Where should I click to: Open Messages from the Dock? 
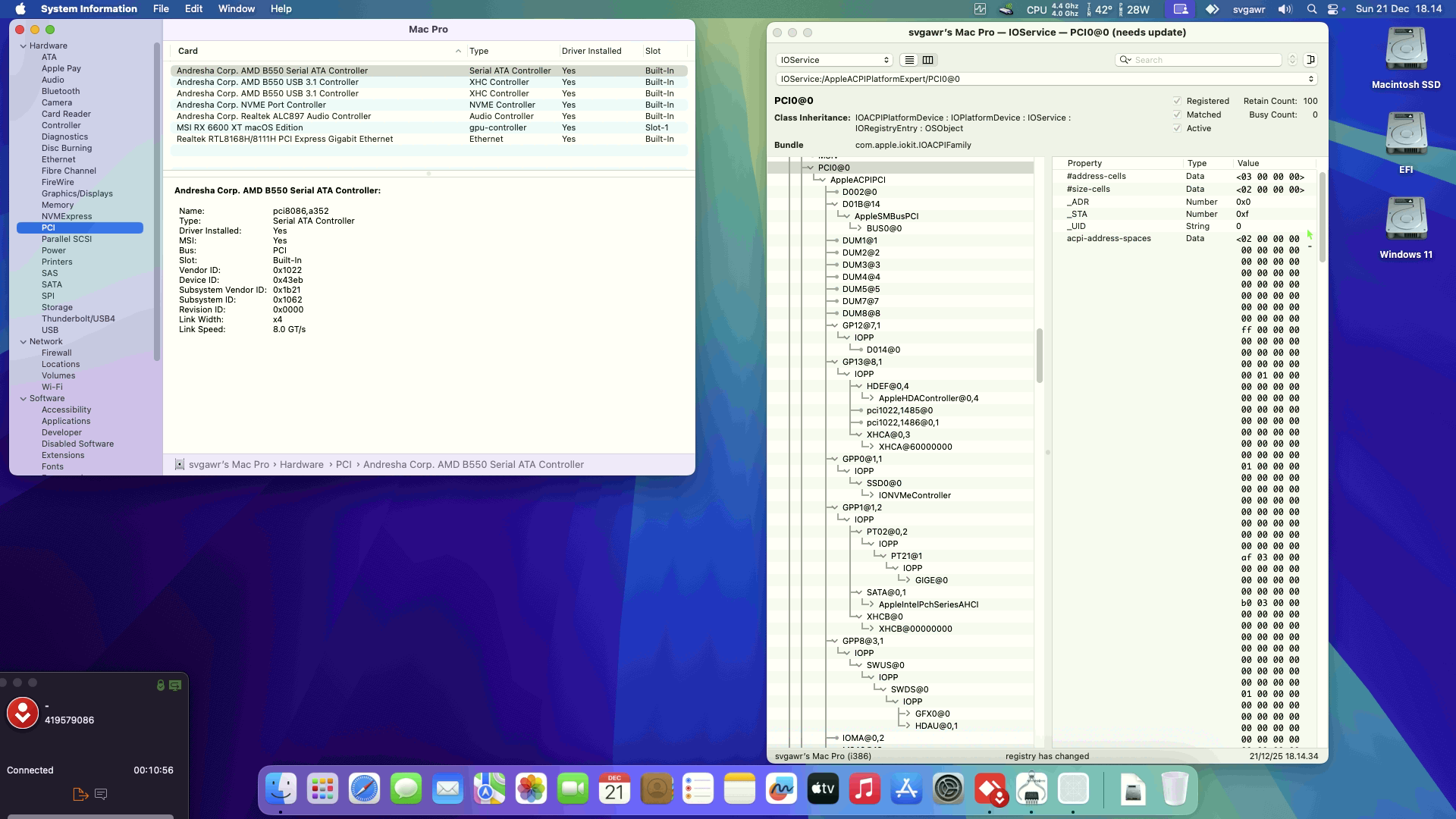pos(406,789)
